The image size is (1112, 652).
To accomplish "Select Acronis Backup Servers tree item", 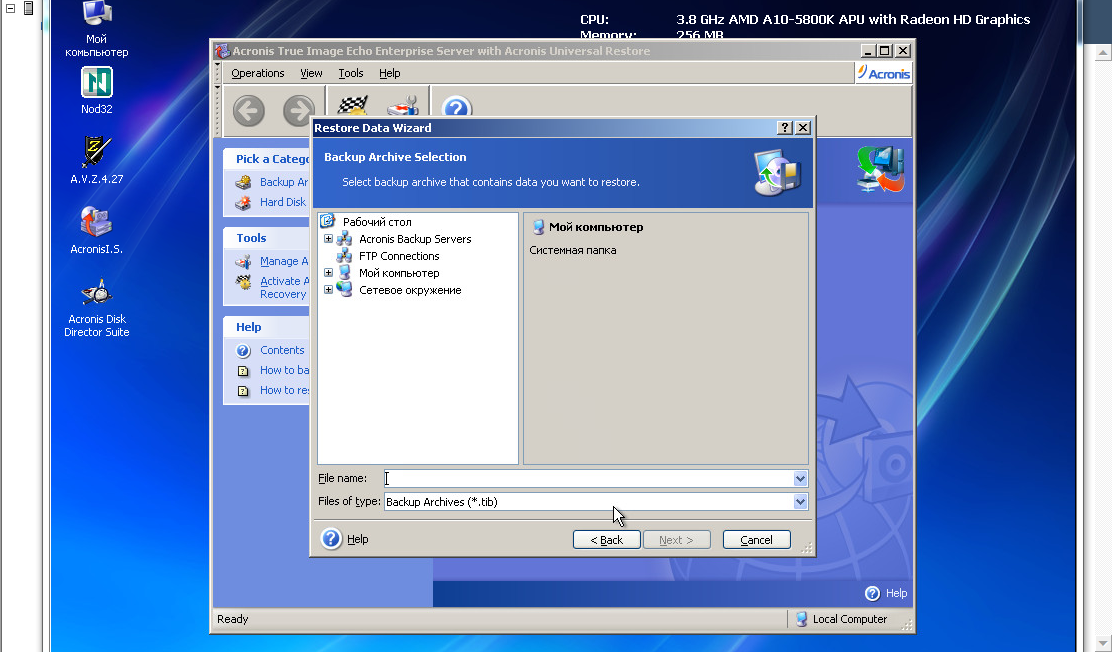I will point(415,239).
